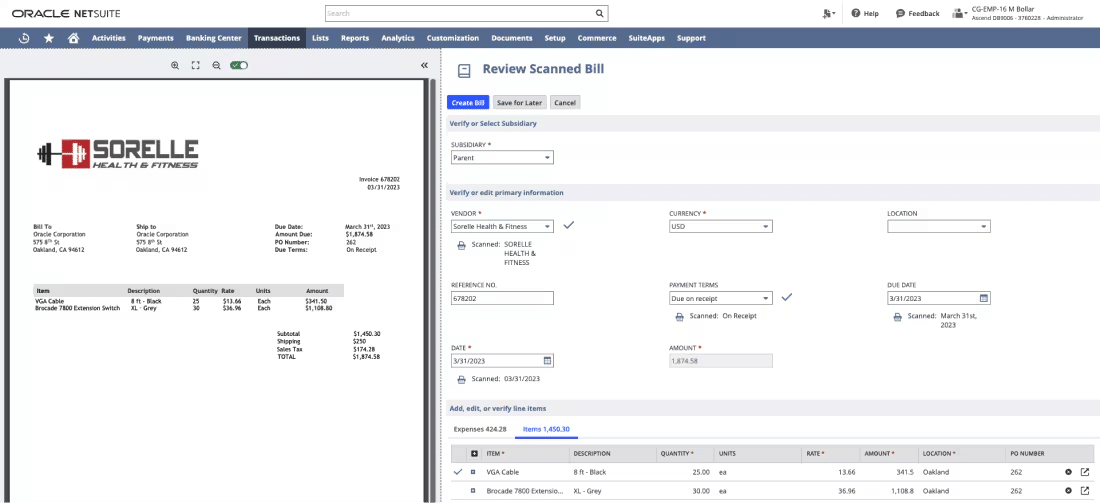Open the Commerce menu

coord(597,38)
